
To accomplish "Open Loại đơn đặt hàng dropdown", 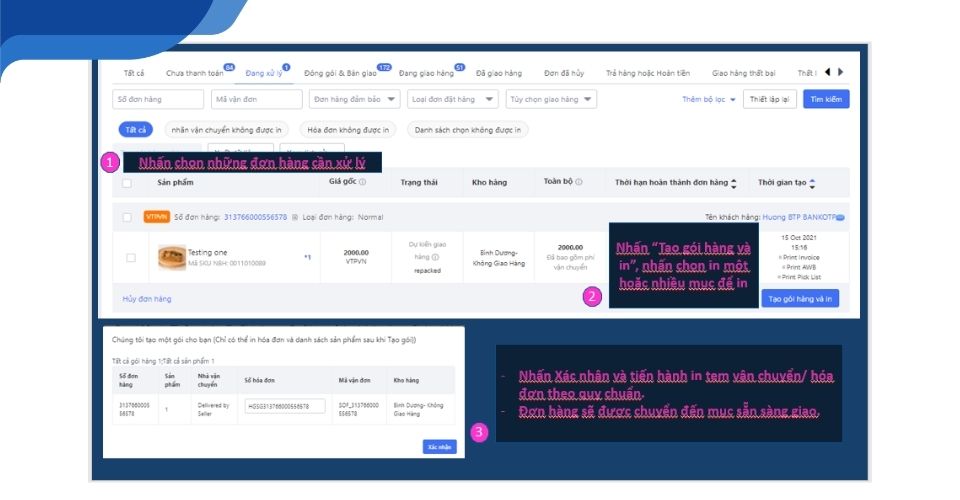I will point(452,99).
